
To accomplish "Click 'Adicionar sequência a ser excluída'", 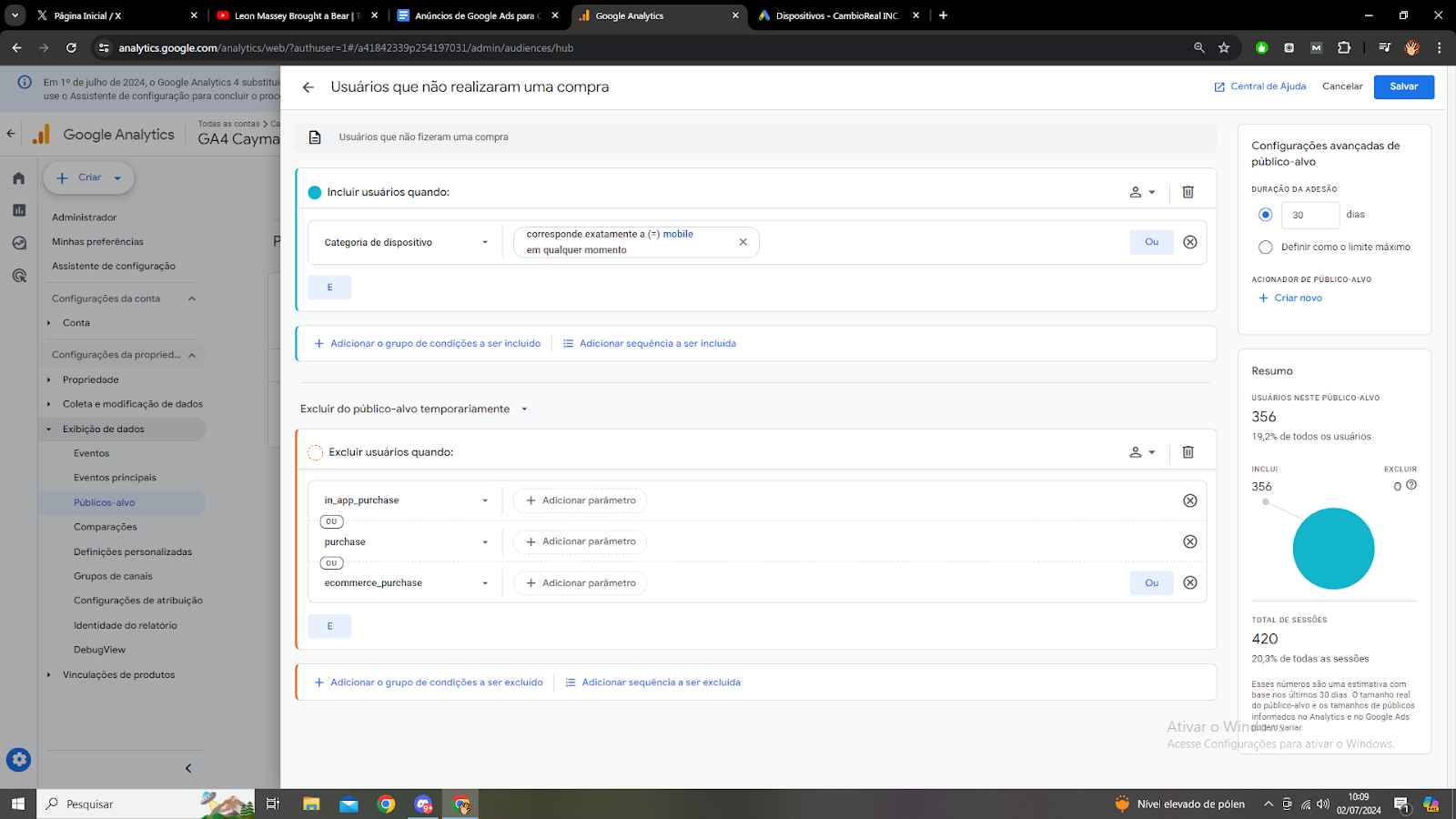I will tap(652, 682).
